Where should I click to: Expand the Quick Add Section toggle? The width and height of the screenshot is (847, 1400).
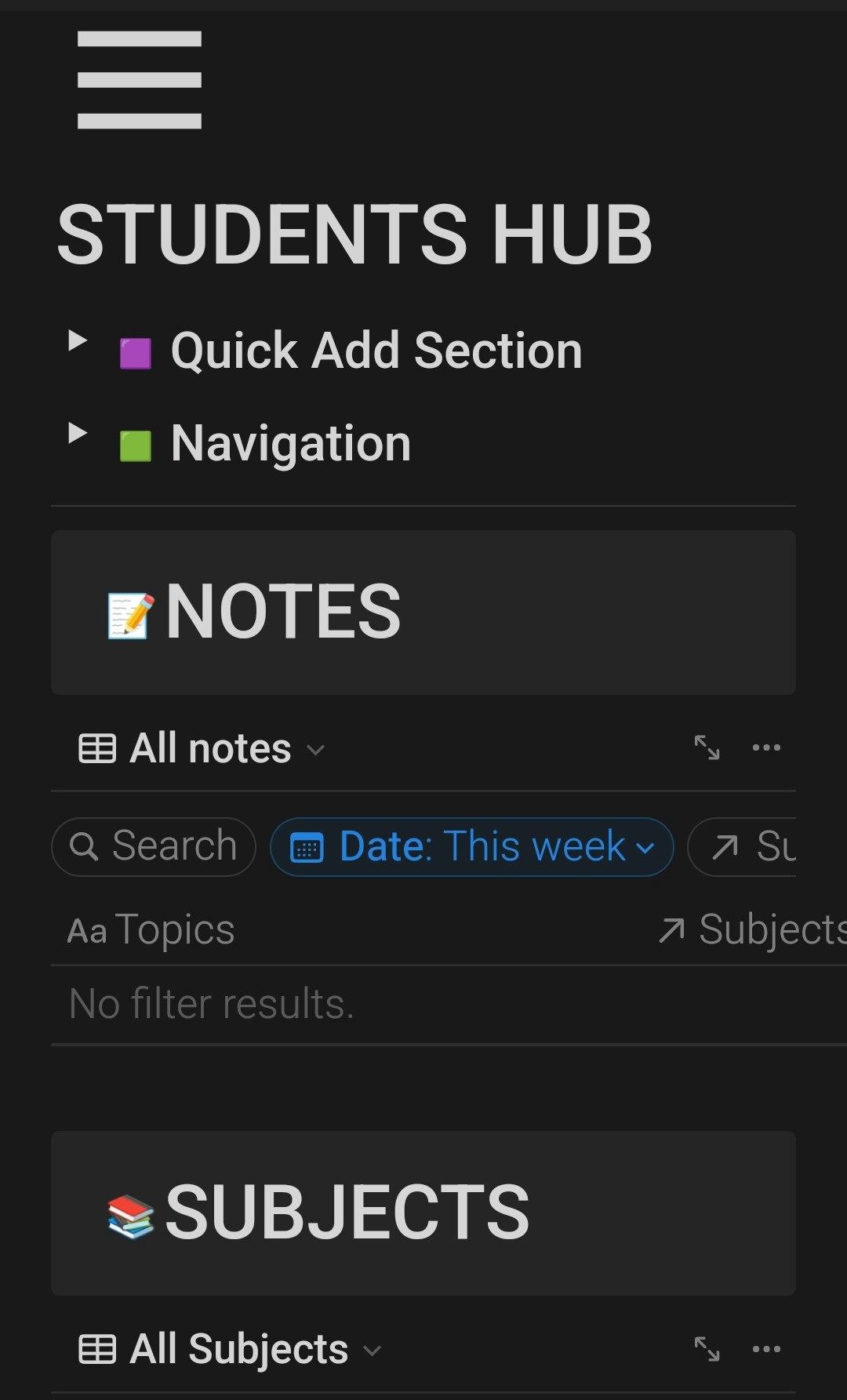coord(77,340)
